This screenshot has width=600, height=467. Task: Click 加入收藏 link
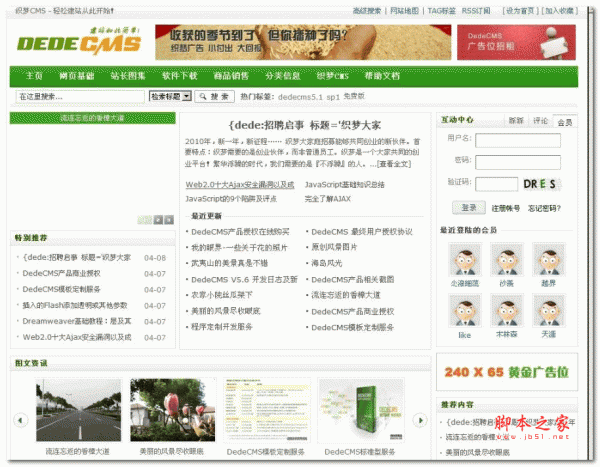[559, 11]
